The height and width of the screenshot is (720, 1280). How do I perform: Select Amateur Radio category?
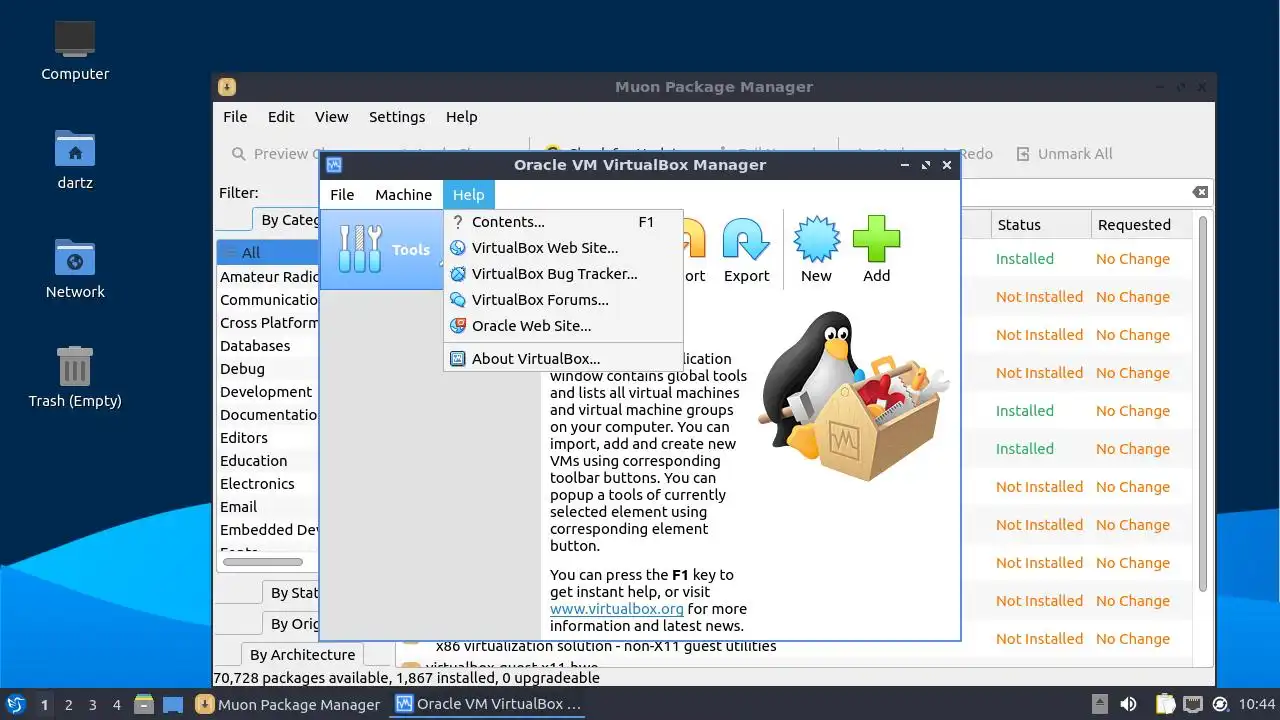pos(269,277)
